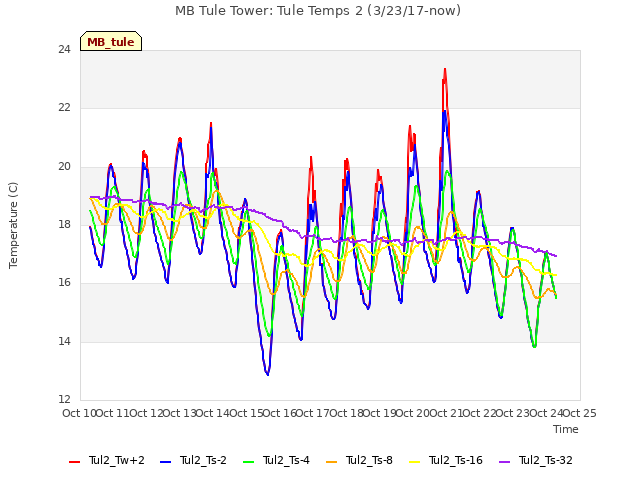
Task: Select the Tul2_Ts-8 legend label
Action: pos(369,460)
